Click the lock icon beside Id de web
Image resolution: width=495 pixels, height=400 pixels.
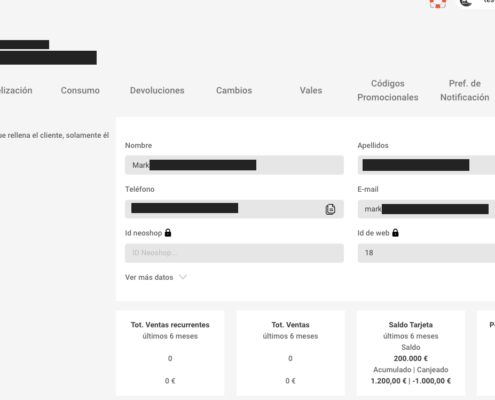(x=395, y=233)
